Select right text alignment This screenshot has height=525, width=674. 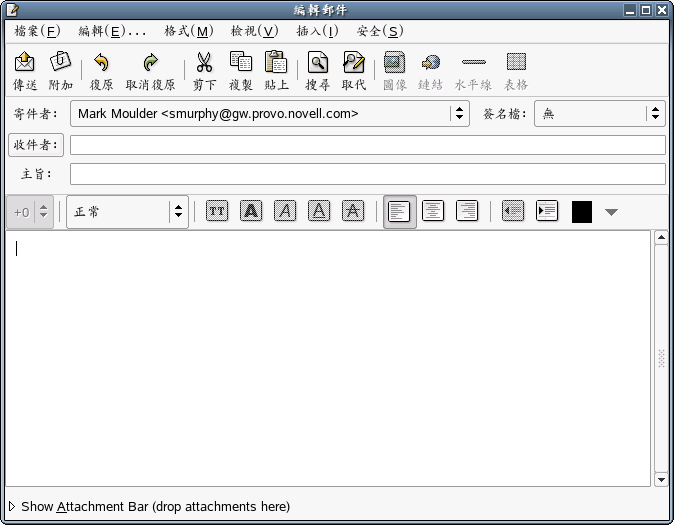click(x=467, y=211)
